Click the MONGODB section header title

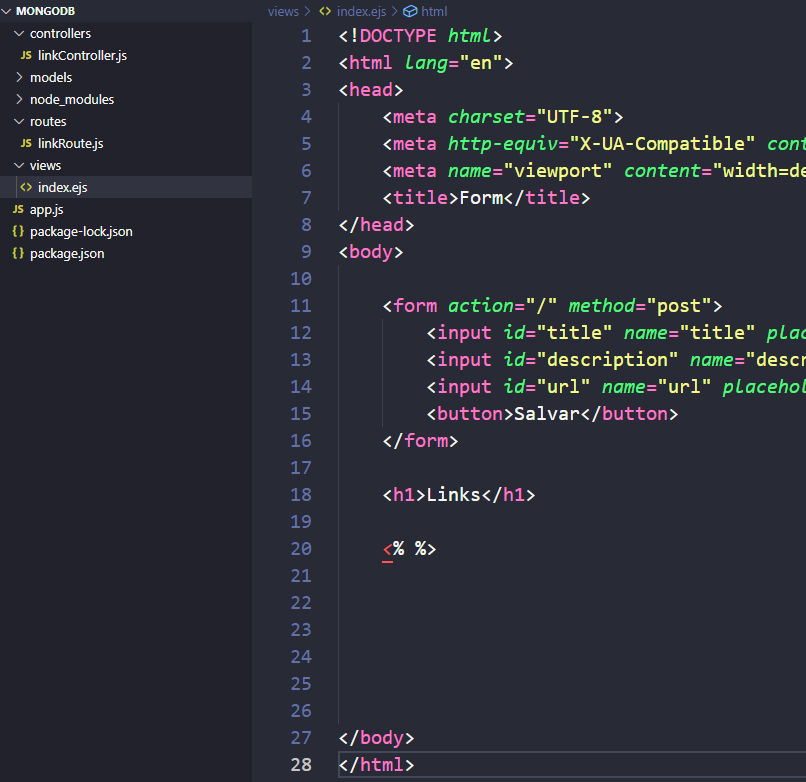point(45,11)
